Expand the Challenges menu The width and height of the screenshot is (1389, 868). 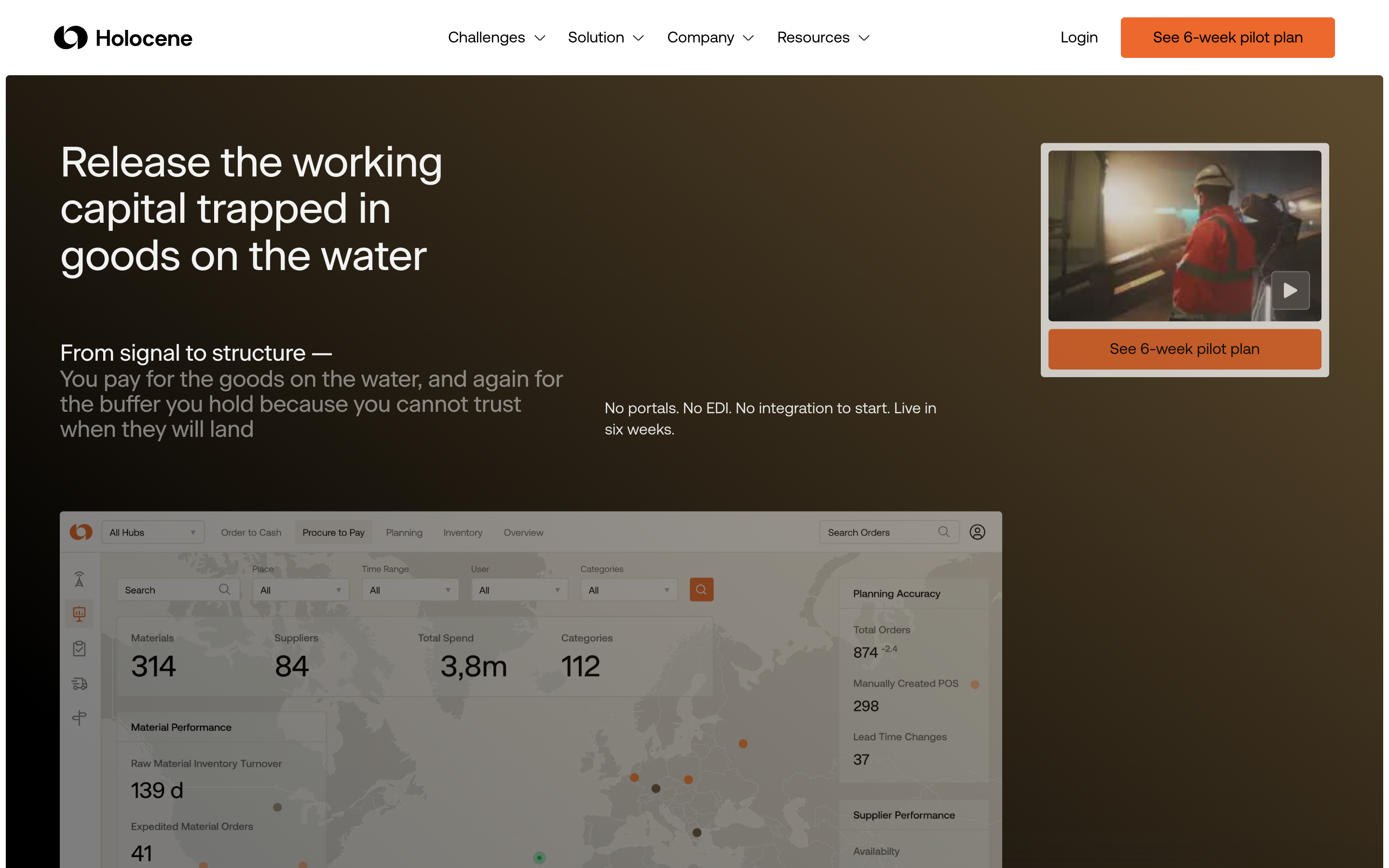(496, 37)
